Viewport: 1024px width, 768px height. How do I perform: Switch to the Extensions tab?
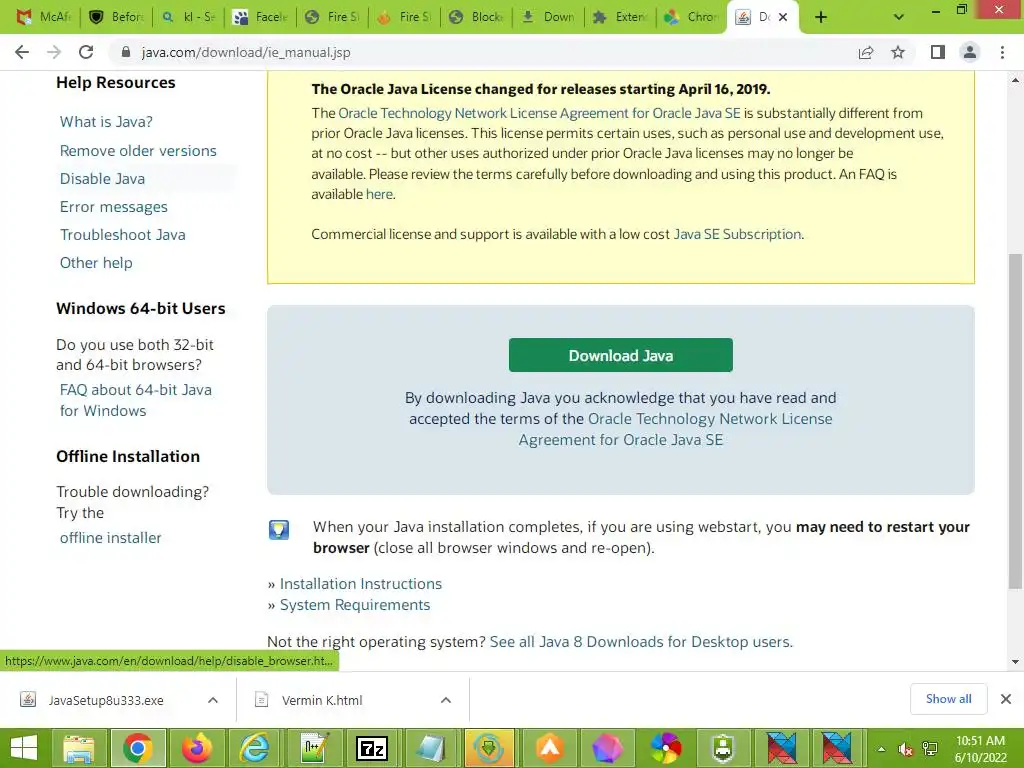620,17
